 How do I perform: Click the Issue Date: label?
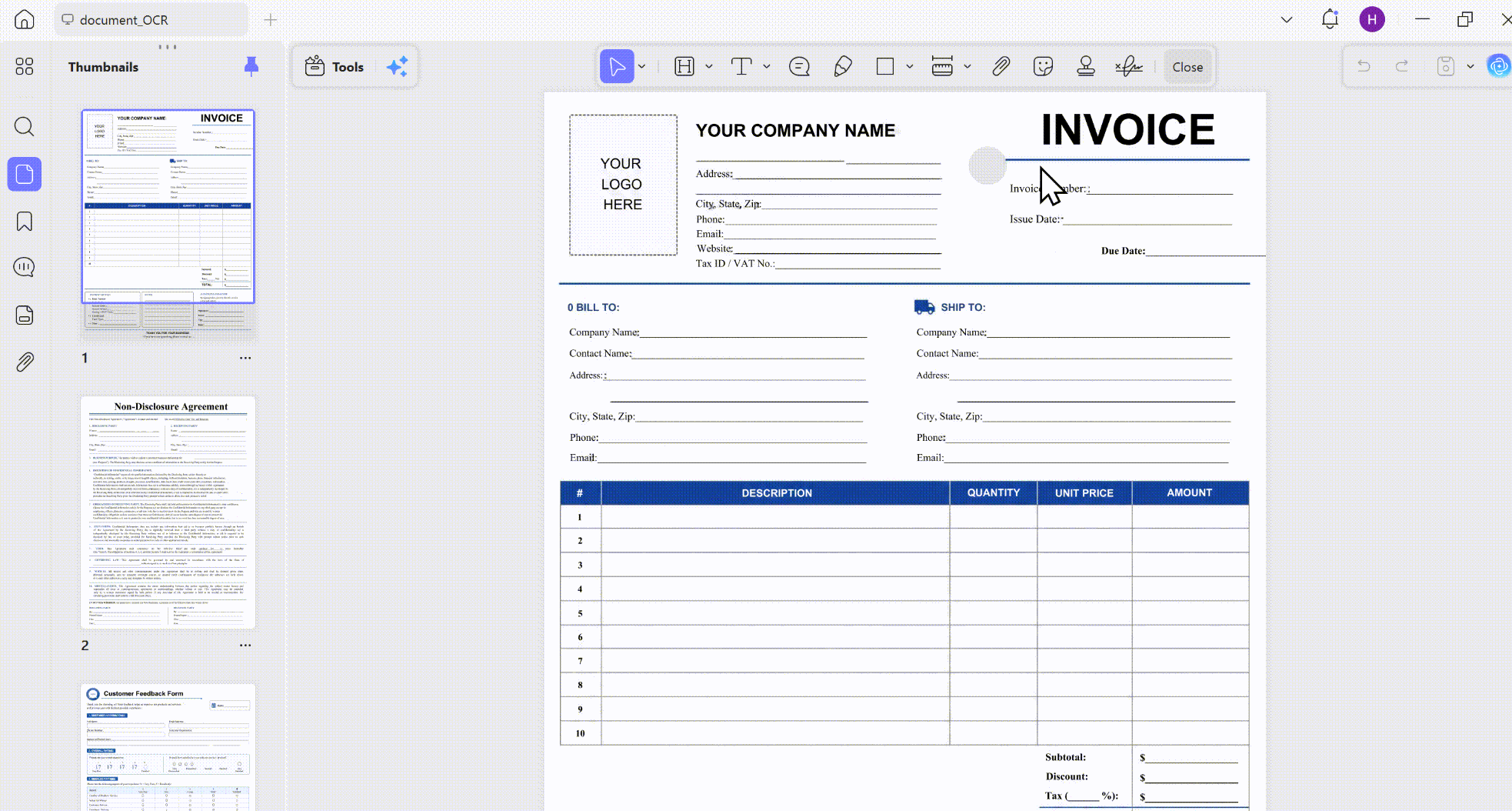coord(1035,219)
